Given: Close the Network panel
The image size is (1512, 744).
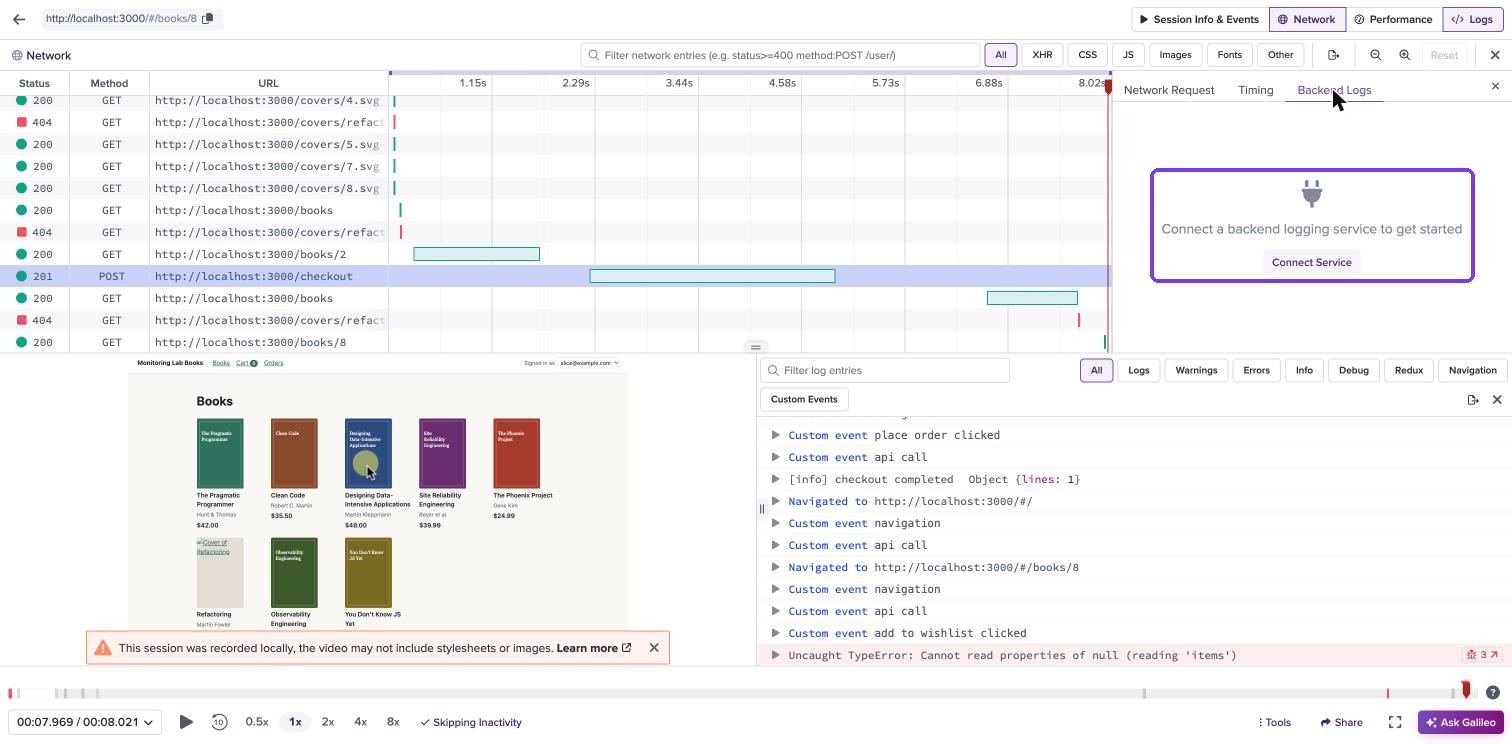Looking at the screenshot, I should (1495, 55).
